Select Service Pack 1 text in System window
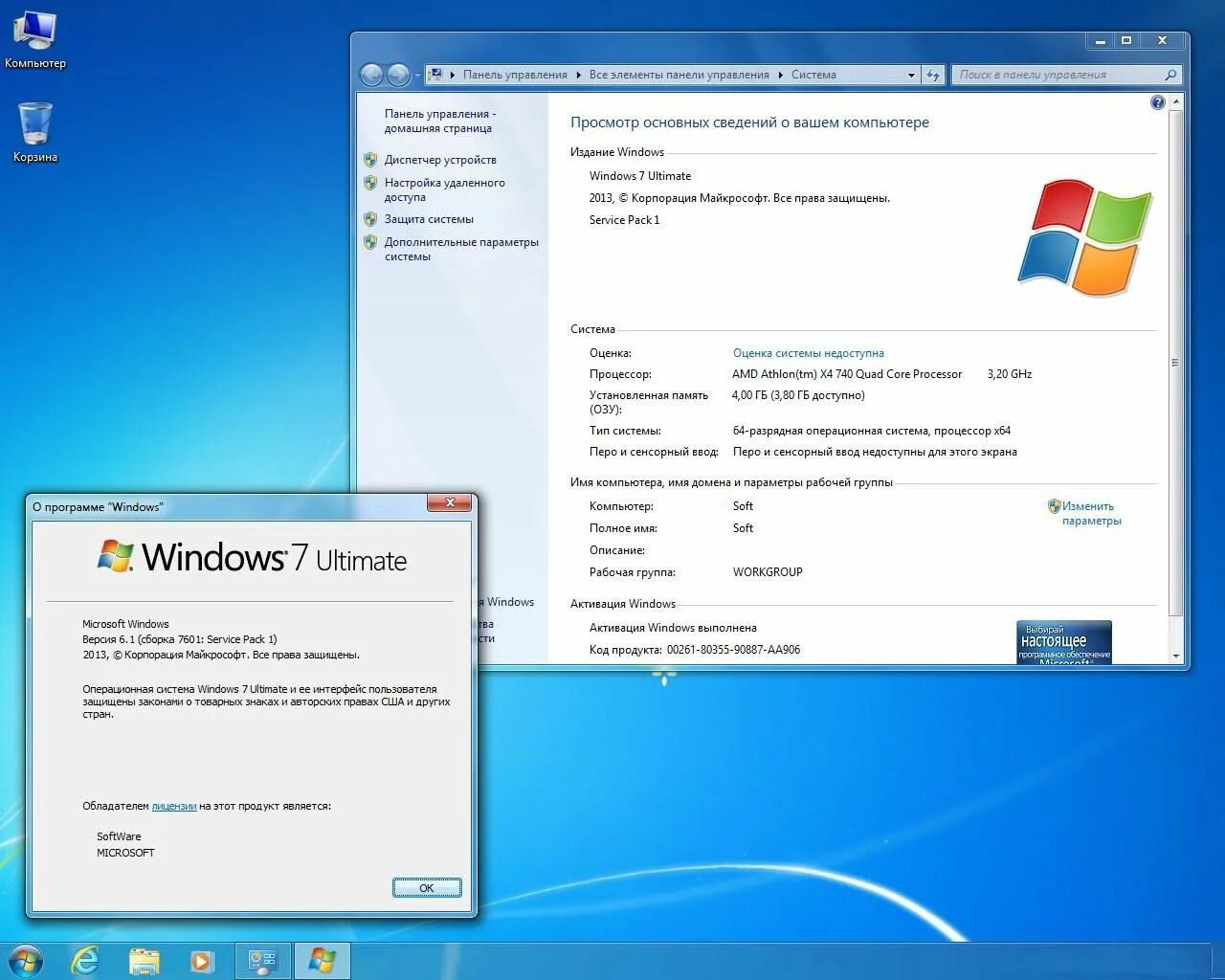Viewport: 1225px width, 980px height. (x=624, y=220)
